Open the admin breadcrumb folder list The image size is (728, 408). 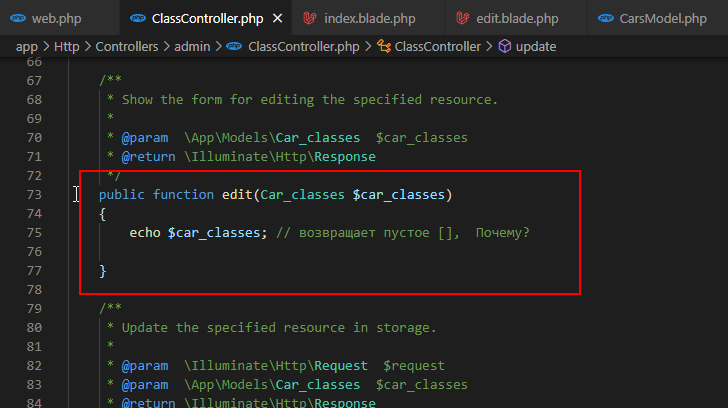click(192, 46)
